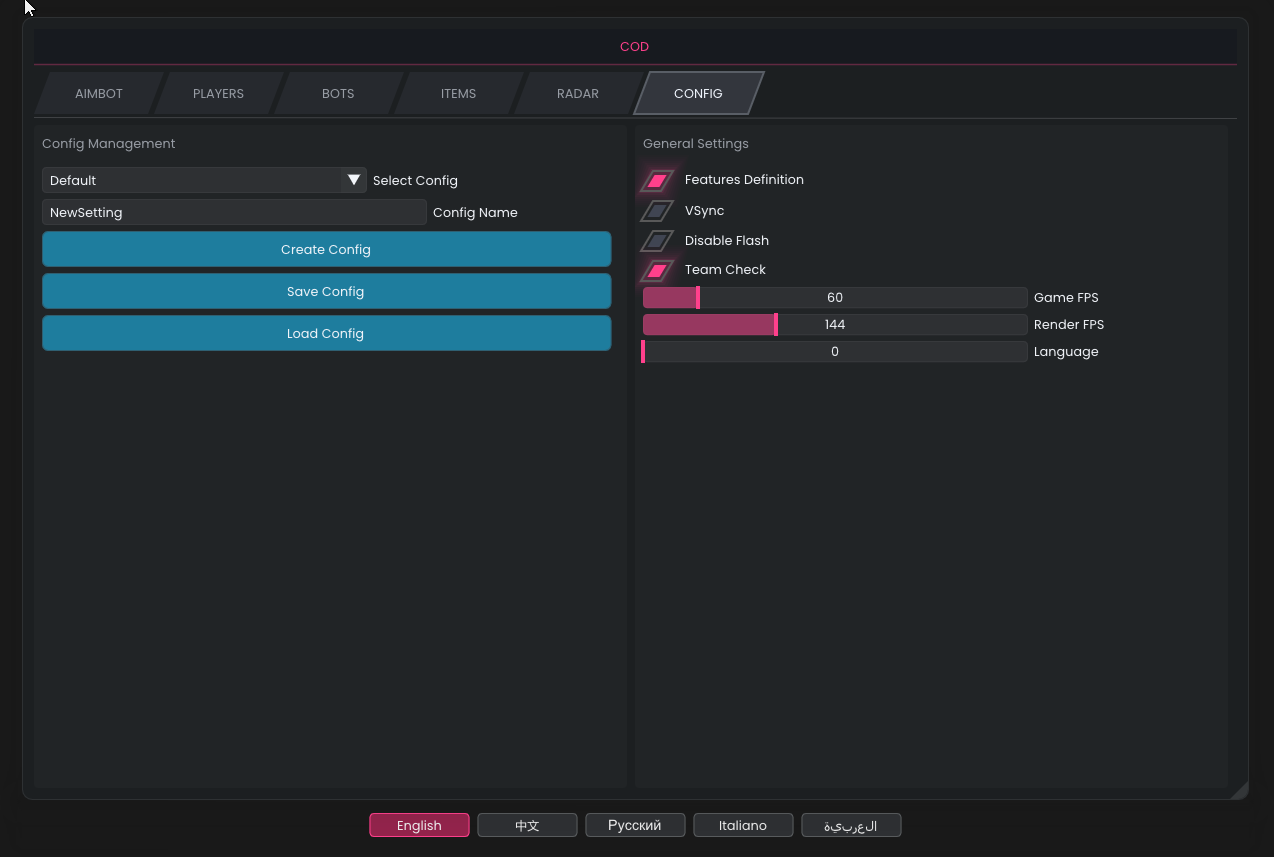Load the selected config

click(x=326, y=334)
